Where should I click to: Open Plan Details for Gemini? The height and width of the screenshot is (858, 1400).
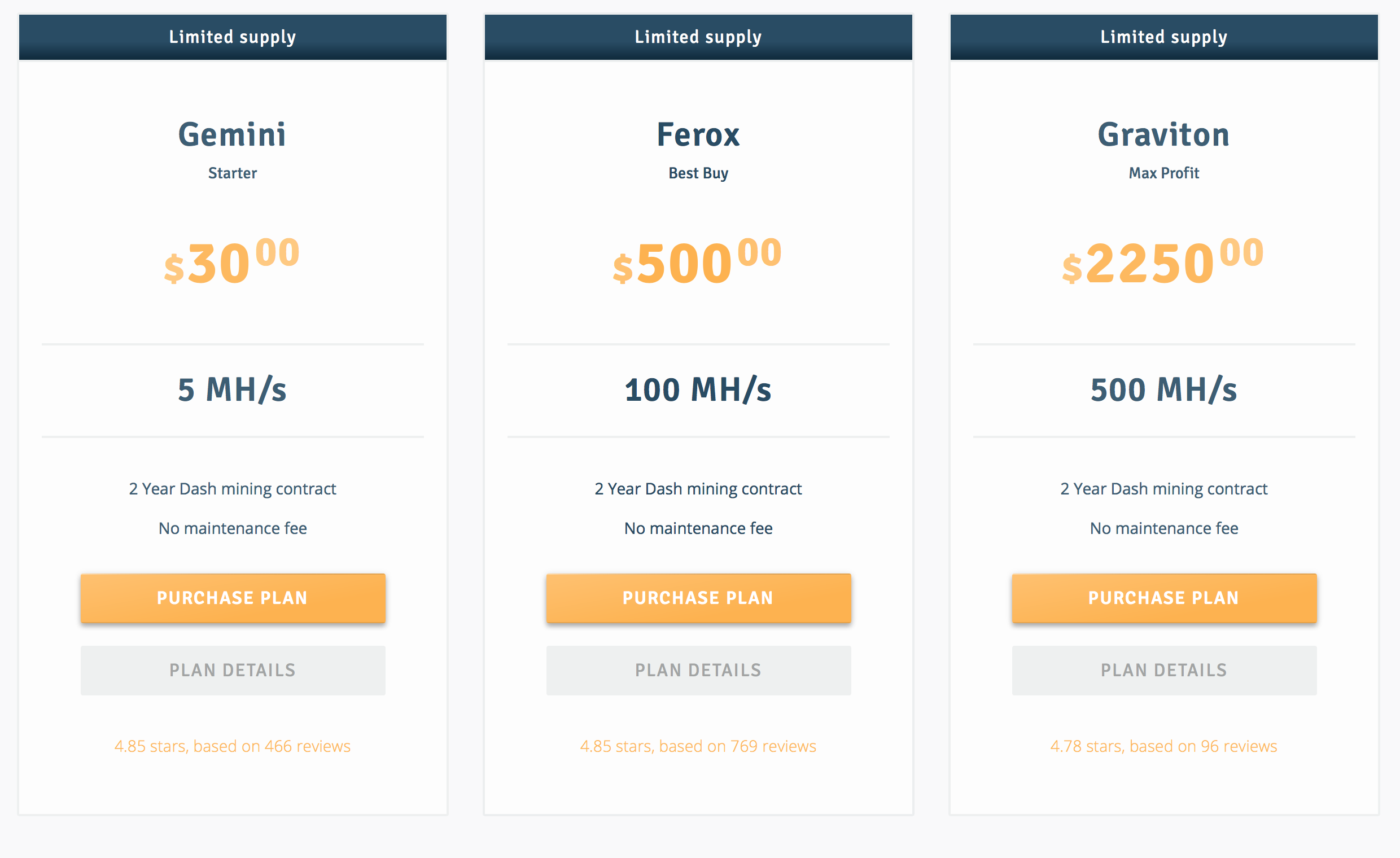point(233,670)
